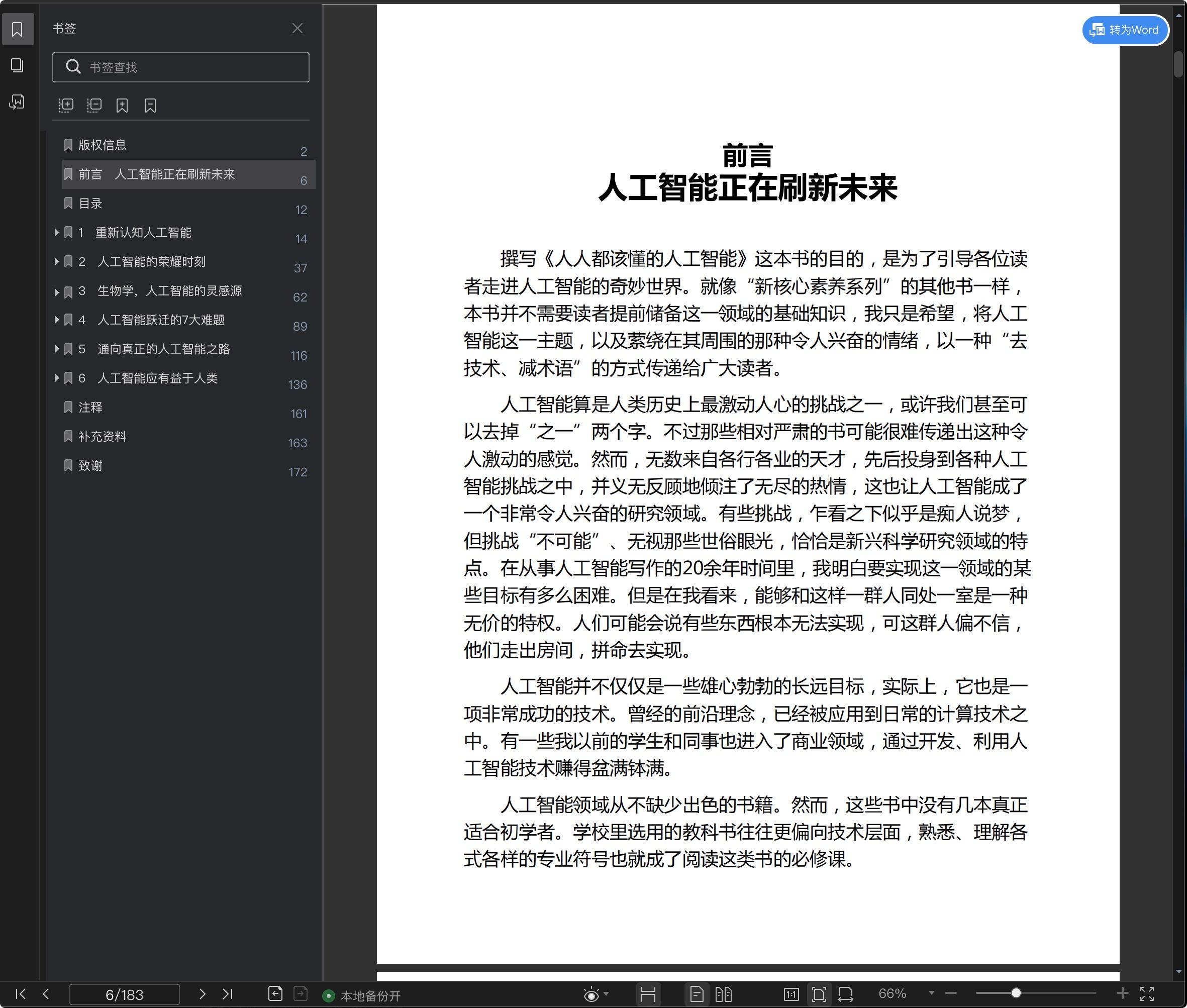
Task: Switch to two-page view
Action: [724, 995]
